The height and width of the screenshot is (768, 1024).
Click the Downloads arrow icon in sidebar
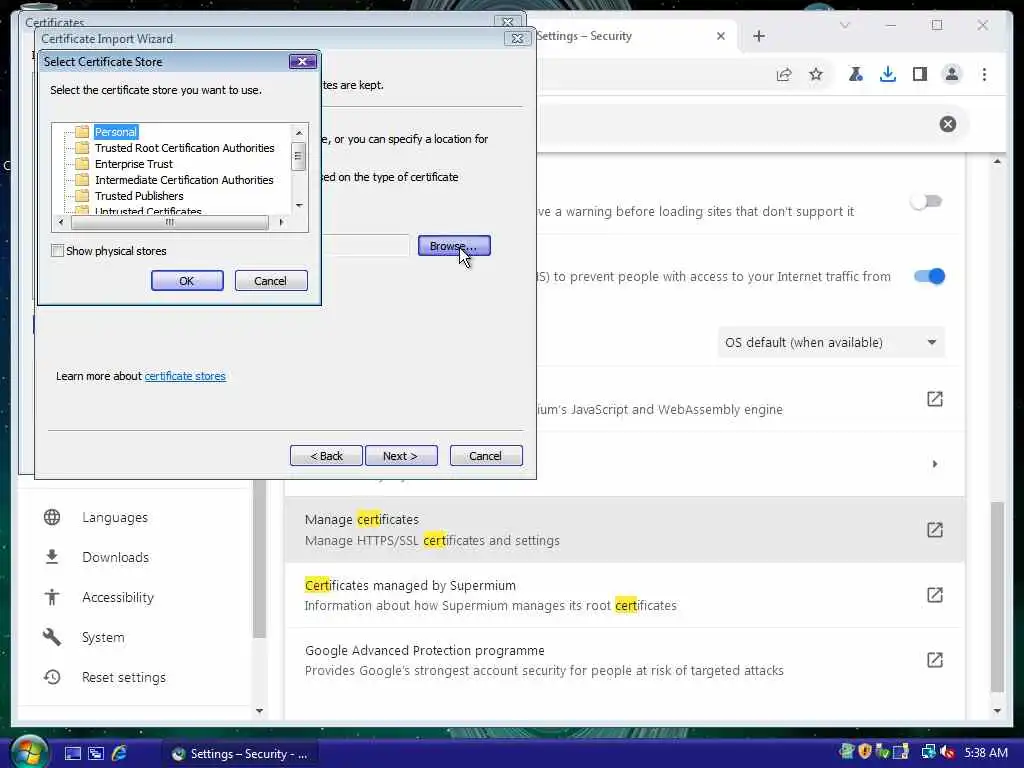click(x=52, y=557)
